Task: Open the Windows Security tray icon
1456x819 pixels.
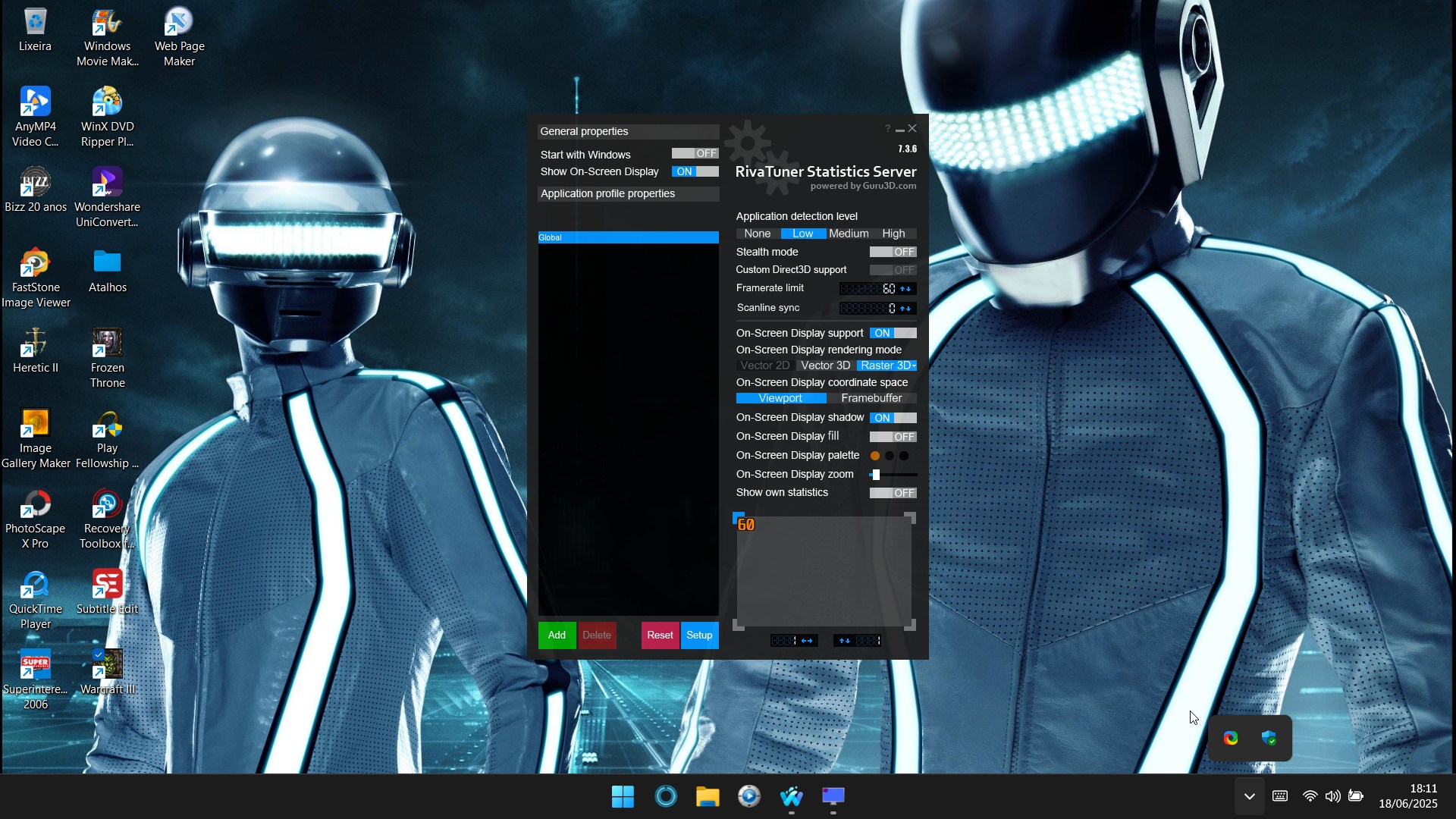Action: point(1269,738)
